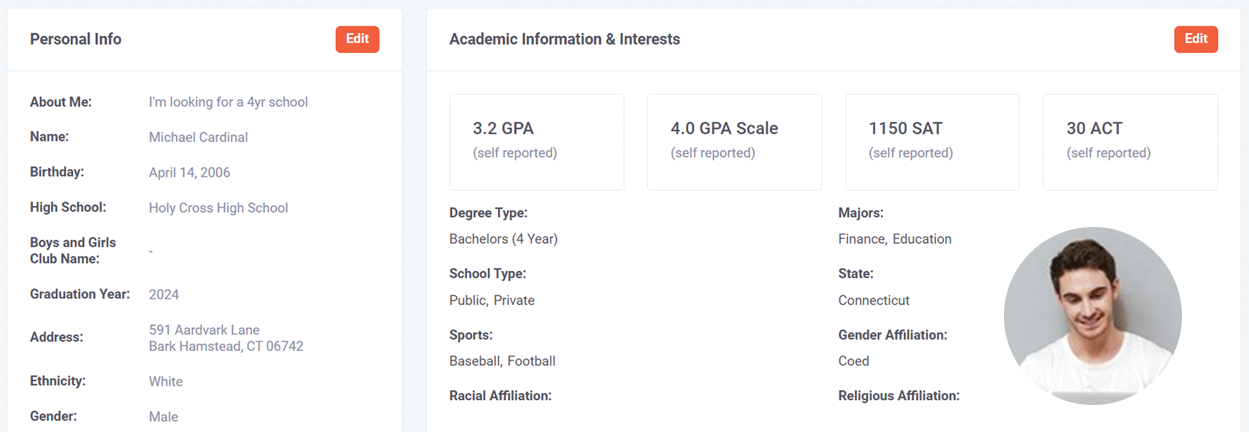Image resolution: width=1249 pixels, height=432 pixels.
Task: Click the 1150 SAT score card
Action: click(932, 141)
